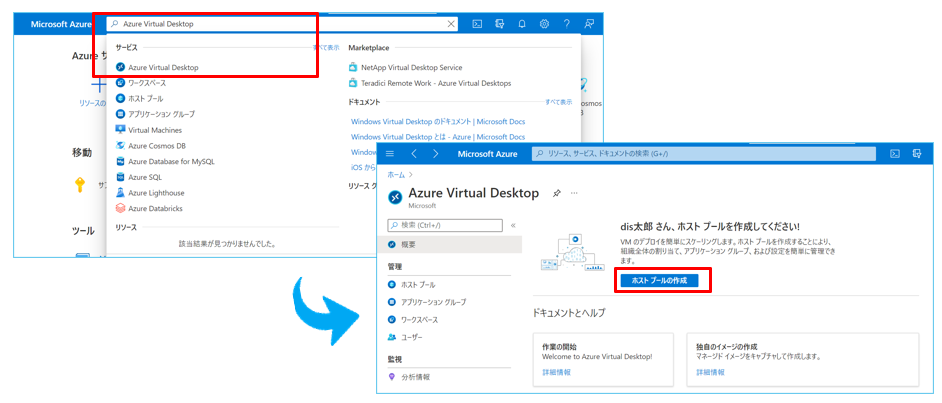The height and width of the screenshot is (403, 942).
Task: Open directory filter icon in front window
Action: pyautogui.click(x=917, y=154)
